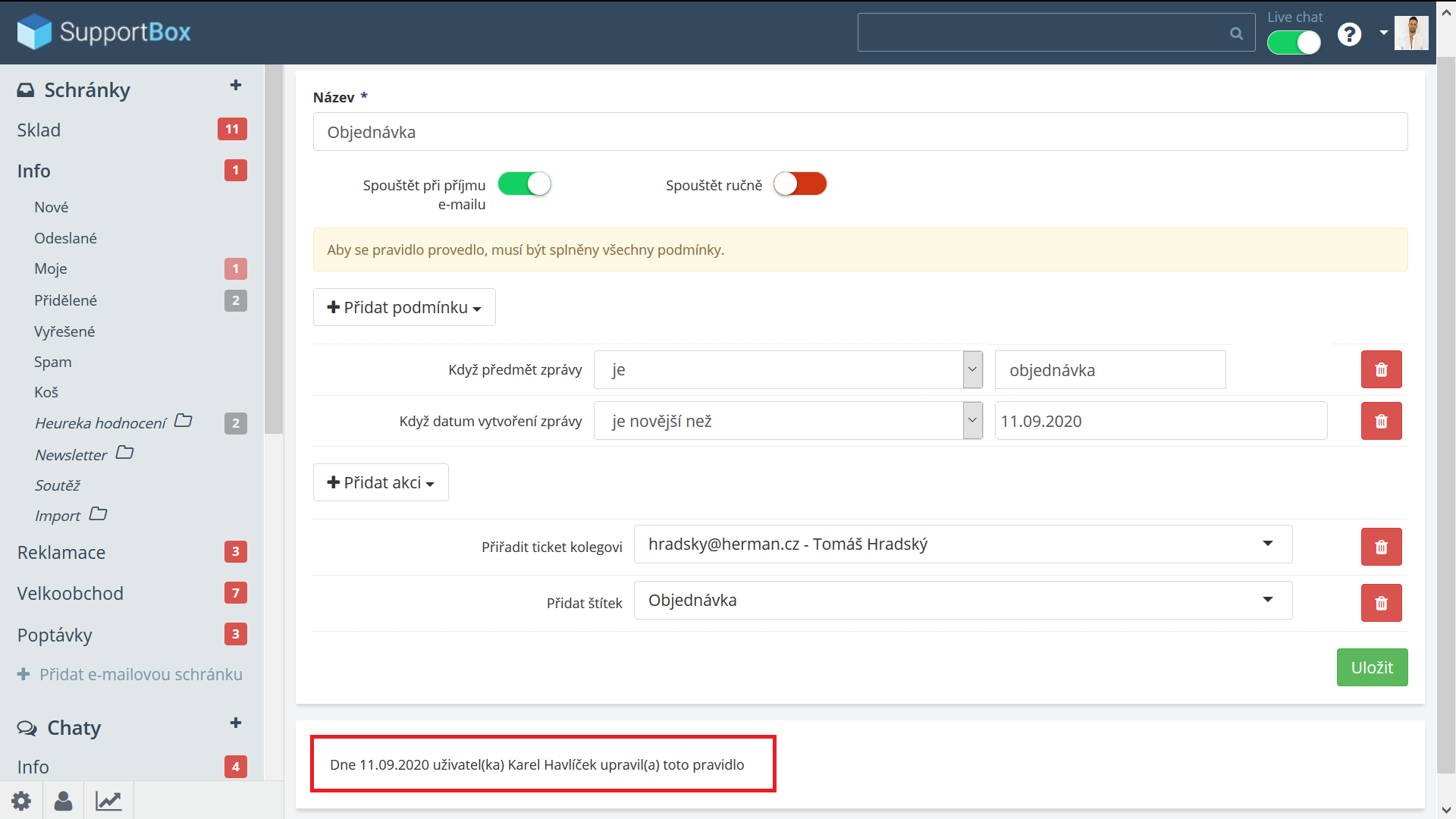This screenshot has width=1456, height=819.
Task: Open the Info mailbox
Action: pyautogui.click(x=33, y=171)
